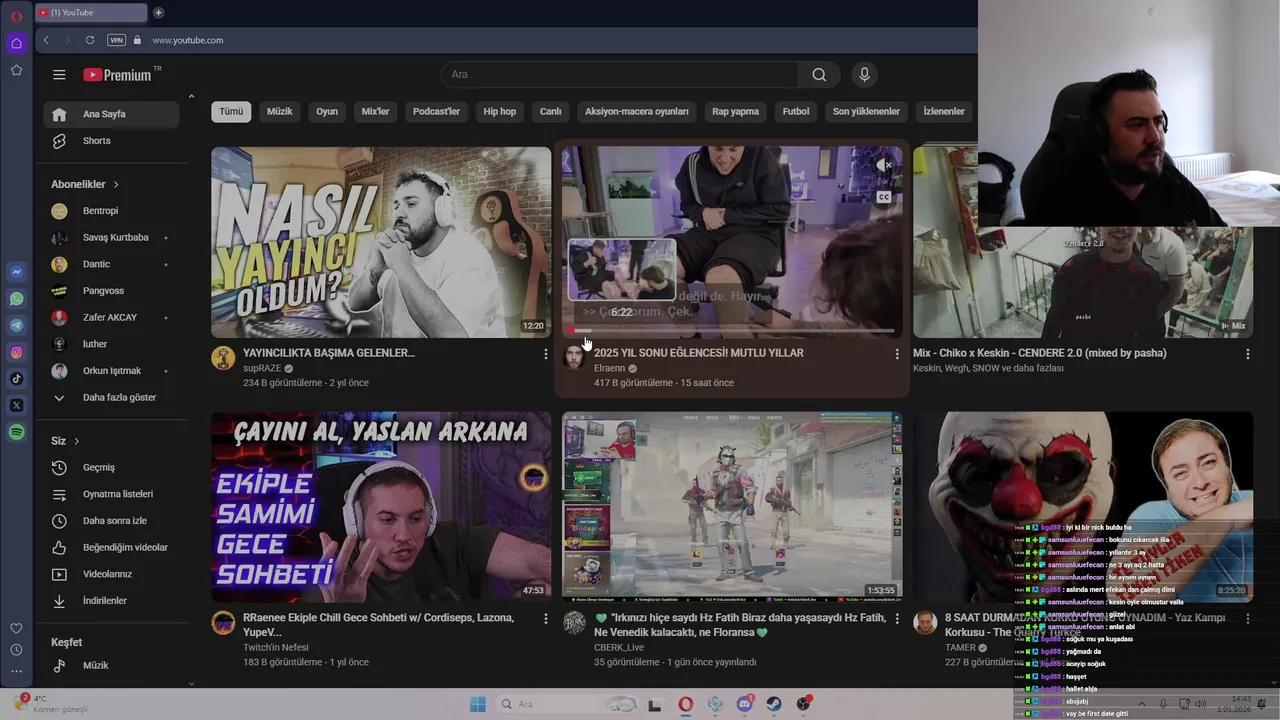Expand the Siz section arrow
Viewport: 1280px width, 720px height.
pos(76,441)
